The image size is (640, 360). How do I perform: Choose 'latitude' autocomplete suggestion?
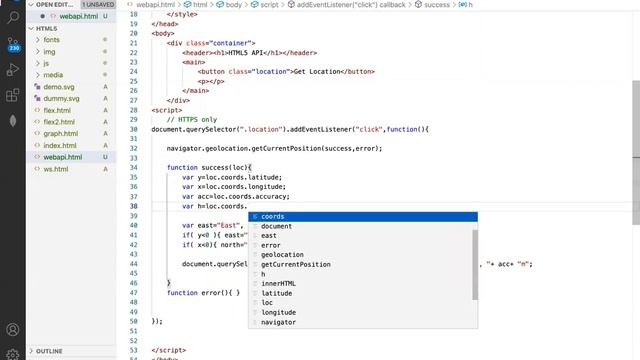click(363, 293)
